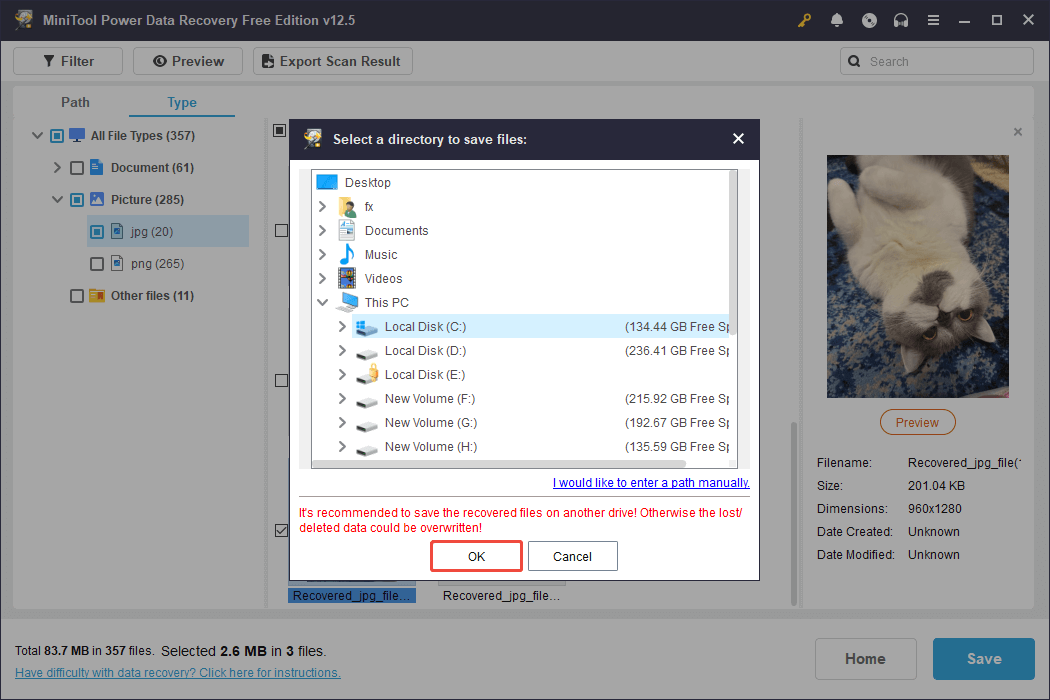Click Cancel in save dialog
This screenshot has width=1050, height=700.
573,556
